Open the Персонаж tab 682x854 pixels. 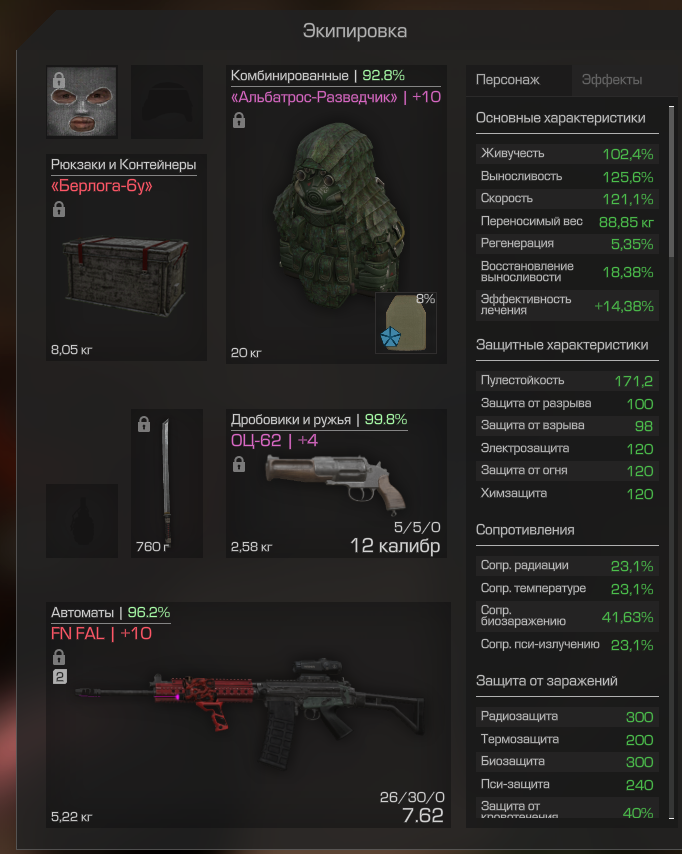pos(508,80)
